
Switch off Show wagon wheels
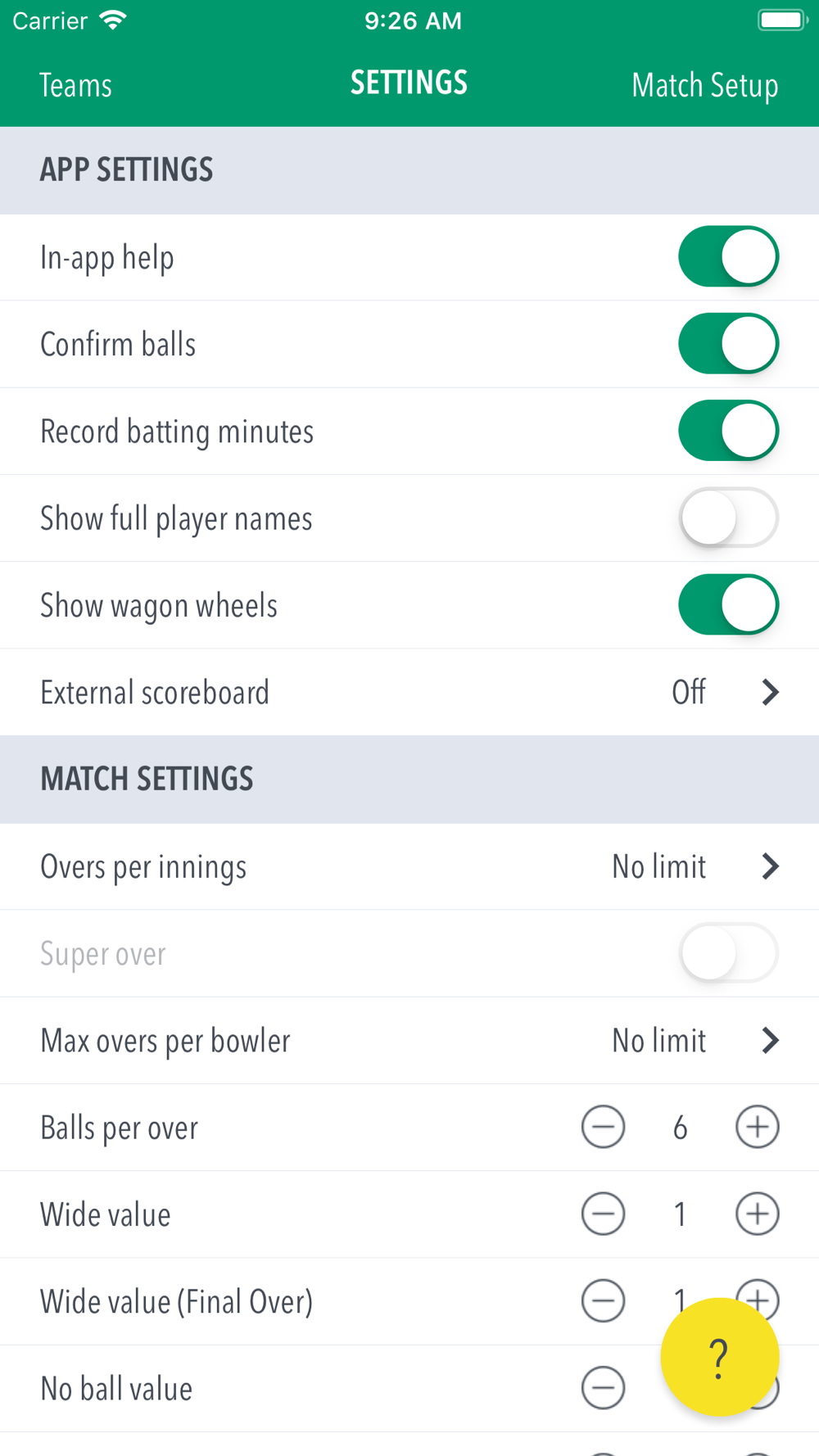pyautogui.click(x=728, y=605)
